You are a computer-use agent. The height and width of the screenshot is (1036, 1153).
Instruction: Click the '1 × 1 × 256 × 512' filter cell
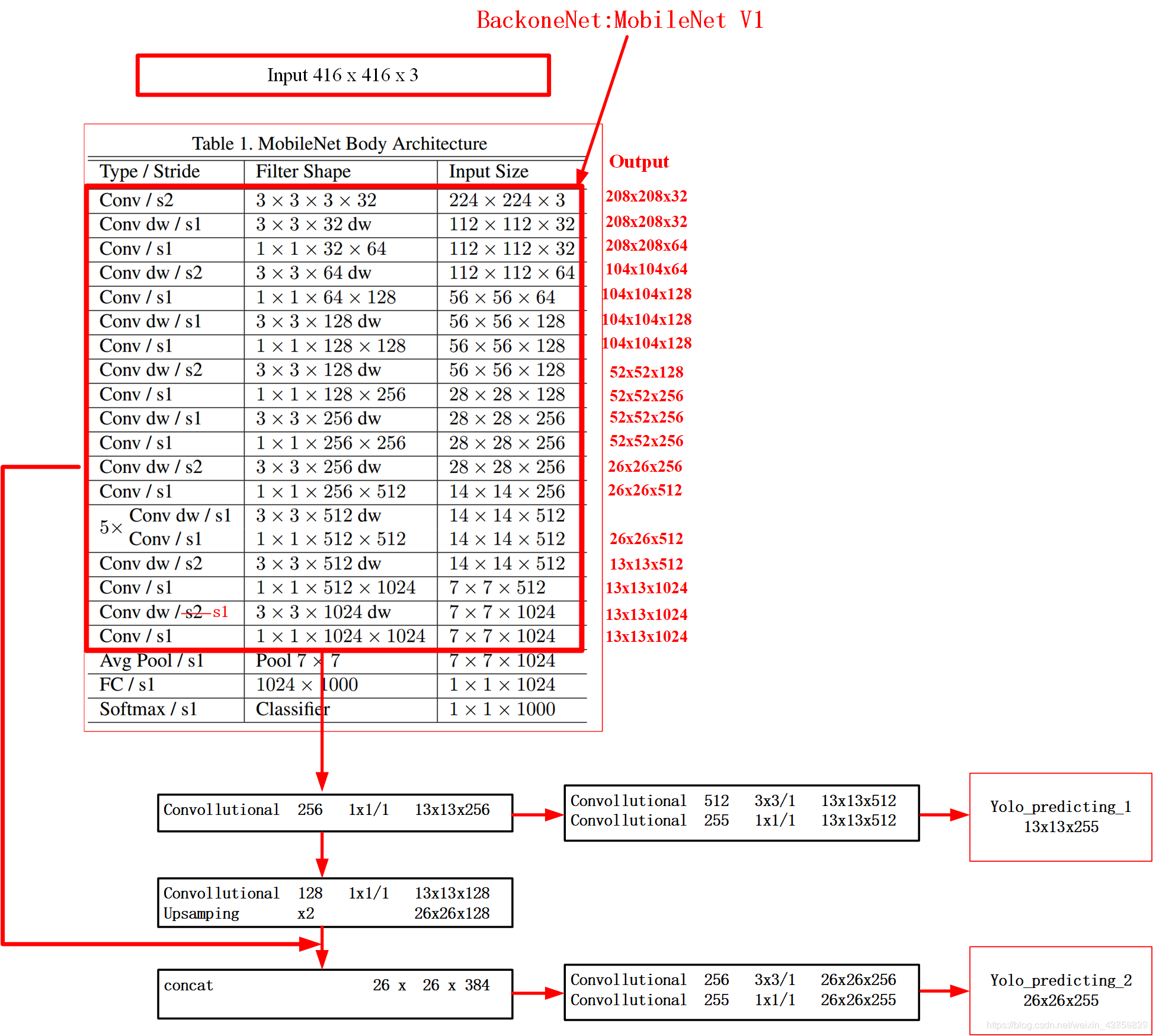tap(331, 491)
